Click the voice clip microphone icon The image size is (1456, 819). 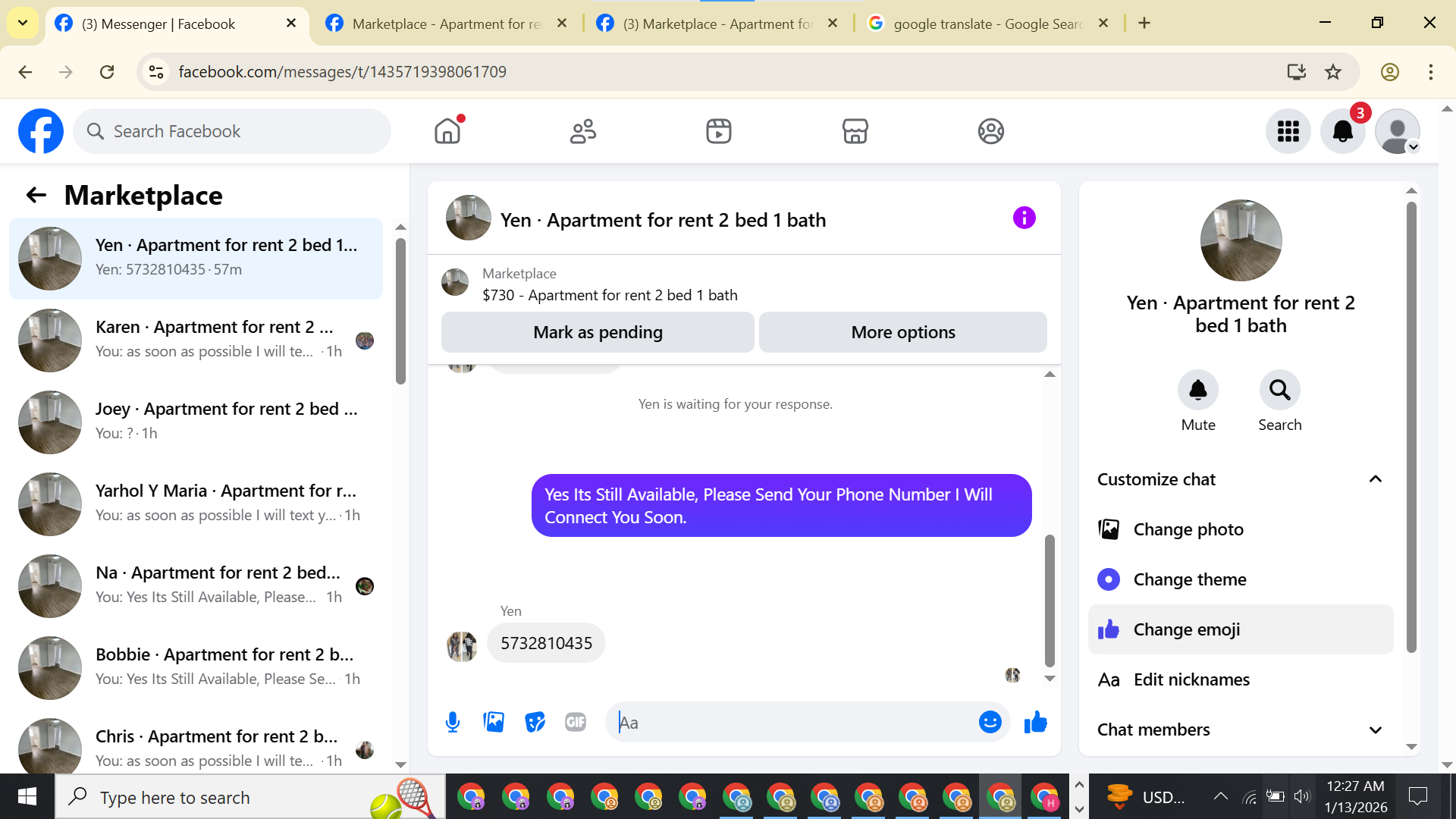[453, 722]
